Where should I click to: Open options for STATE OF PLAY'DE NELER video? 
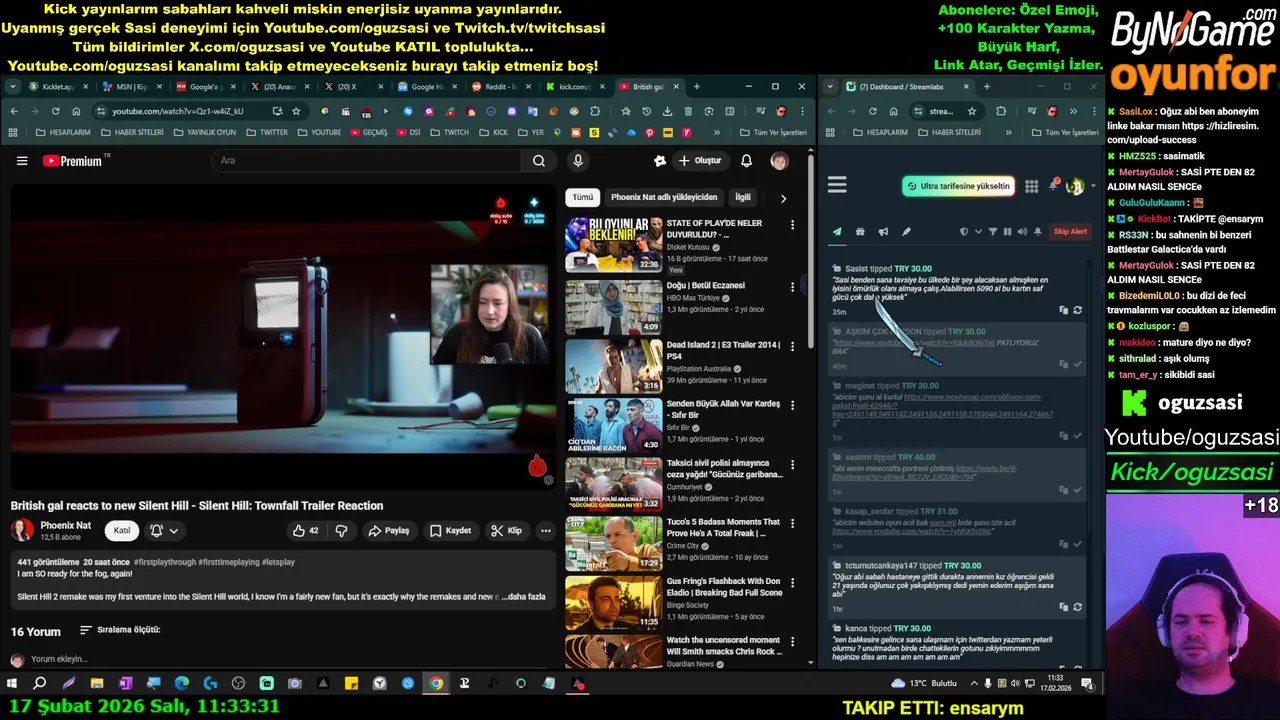pos(793,225)
